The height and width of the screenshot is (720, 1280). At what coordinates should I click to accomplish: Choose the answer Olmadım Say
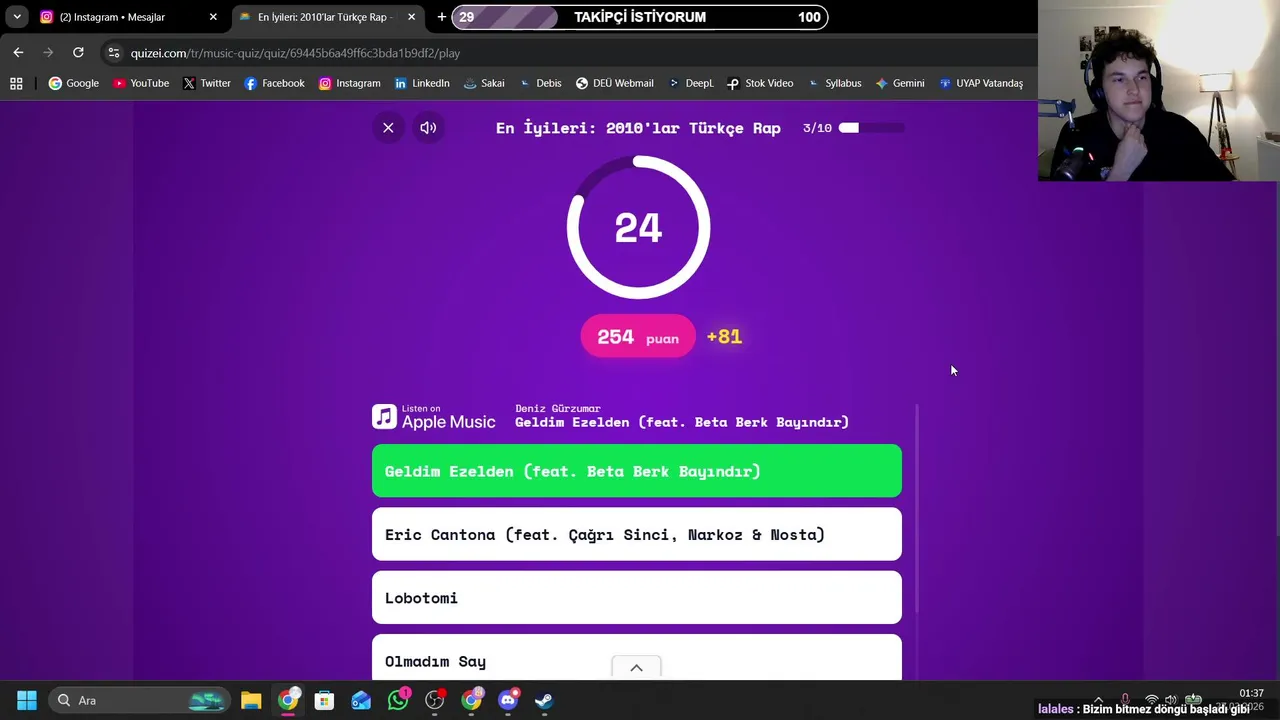(x=637, y=658)
